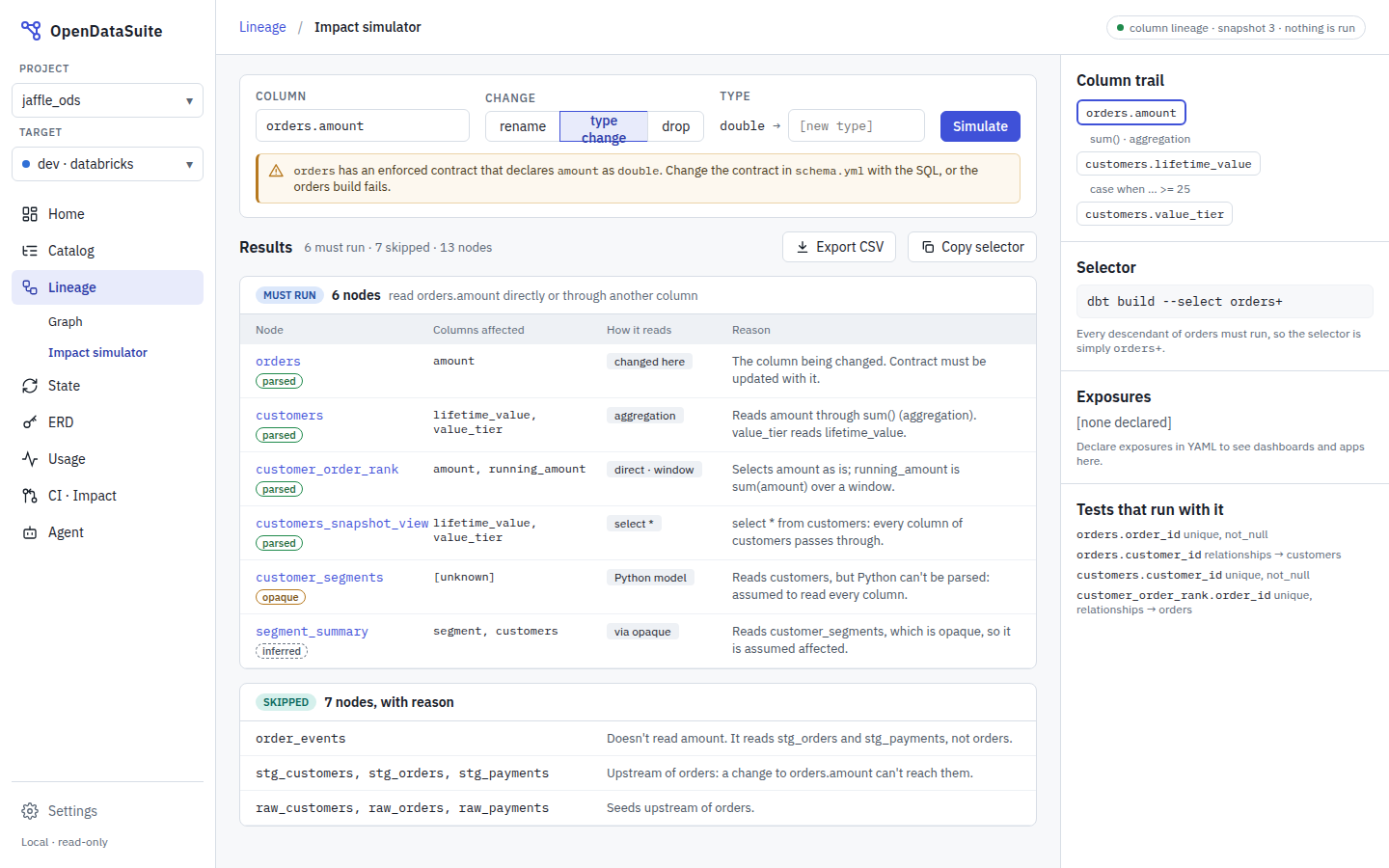Open the customer_order_rank node link
The image size is (1389, 868).
(327, 470)
